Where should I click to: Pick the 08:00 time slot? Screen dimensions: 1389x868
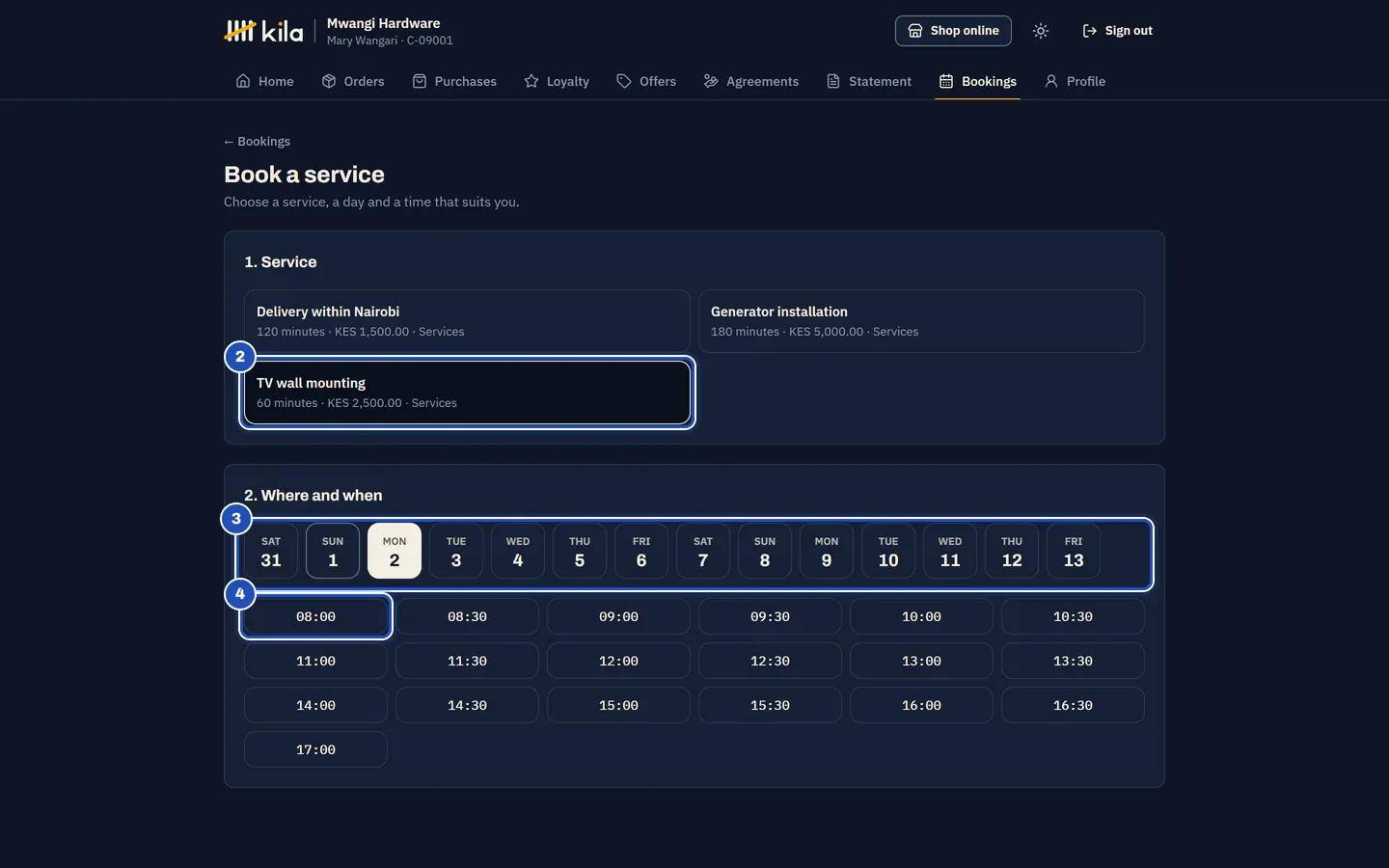coord(315,616)
